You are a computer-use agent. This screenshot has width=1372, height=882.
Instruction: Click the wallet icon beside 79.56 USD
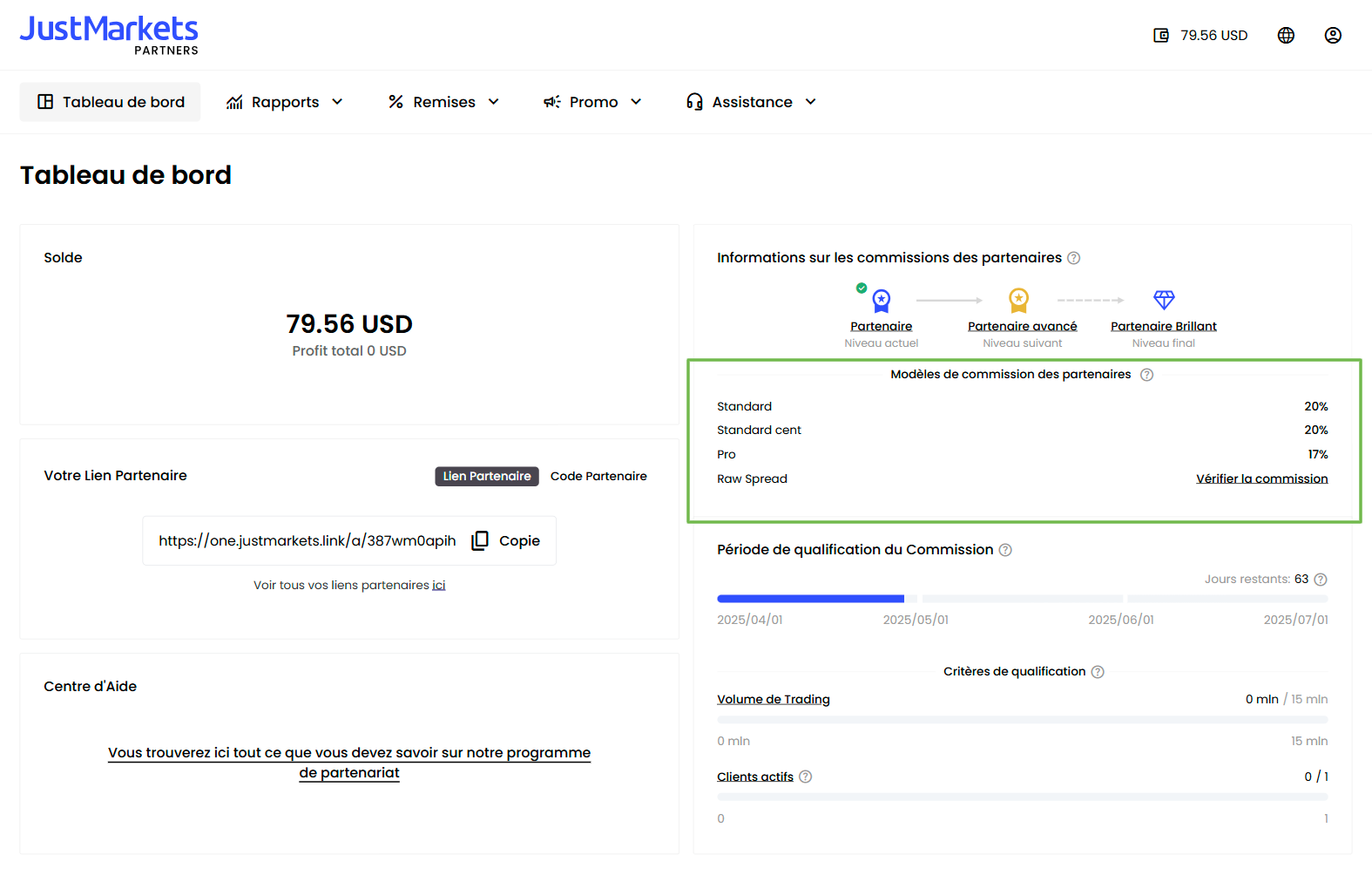1161,36
